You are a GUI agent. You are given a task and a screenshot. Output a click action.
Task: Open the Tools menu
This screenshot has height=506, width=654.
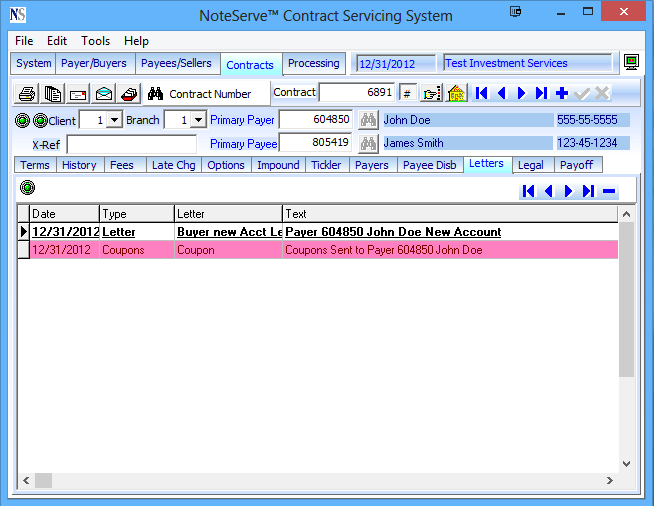pyautogui.click(x=96, y=41)
